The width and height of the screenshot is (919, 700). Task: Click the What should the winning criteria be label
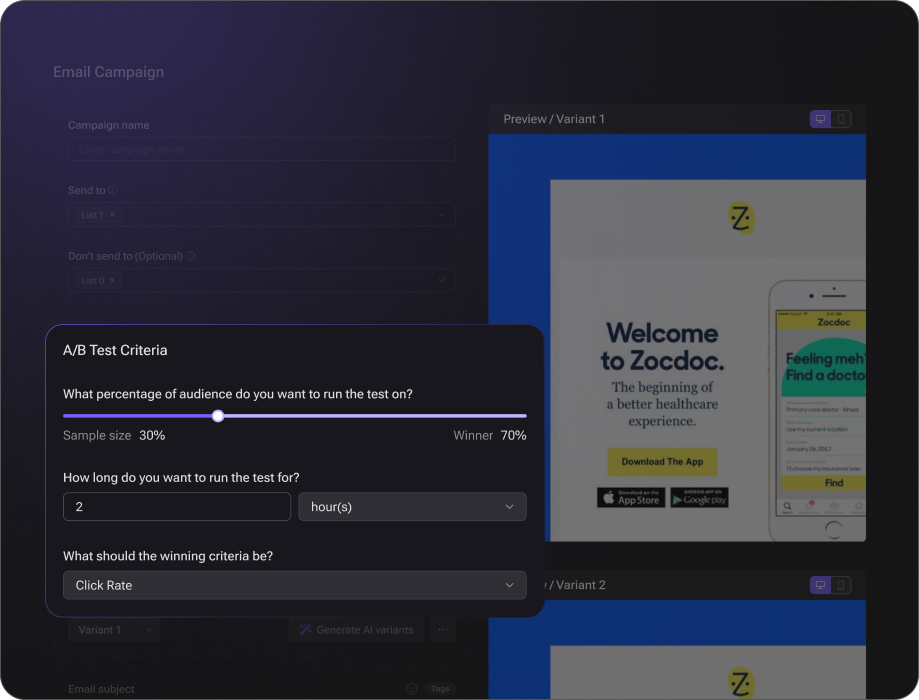tap(168, 556)
